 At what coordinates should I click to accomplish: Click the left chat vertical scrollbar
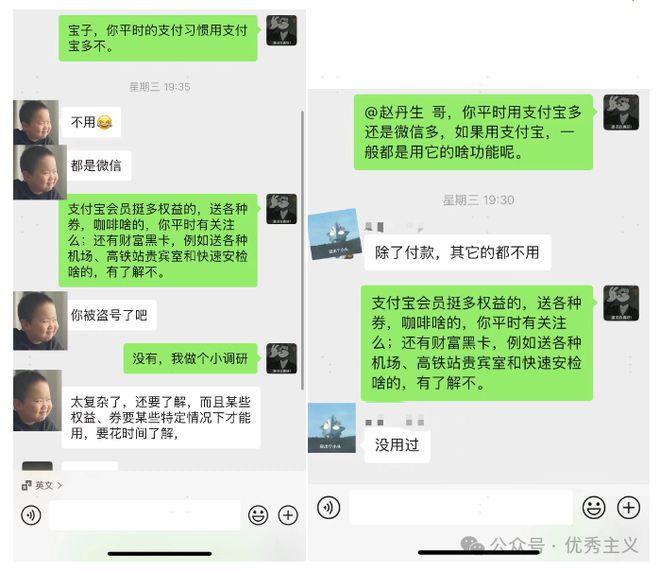(302, 250)
